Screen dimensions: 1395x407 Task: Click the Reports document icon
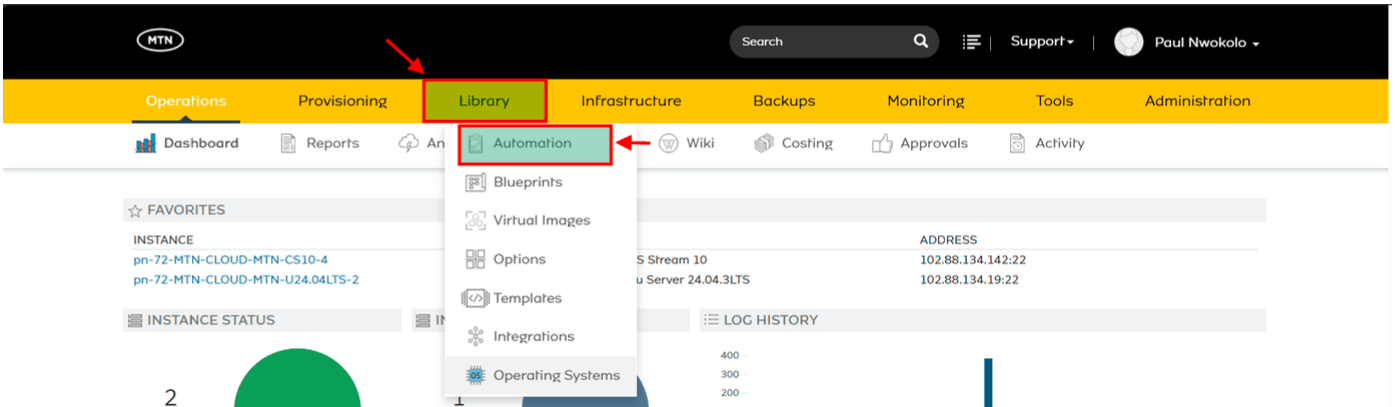pos(289,143)
